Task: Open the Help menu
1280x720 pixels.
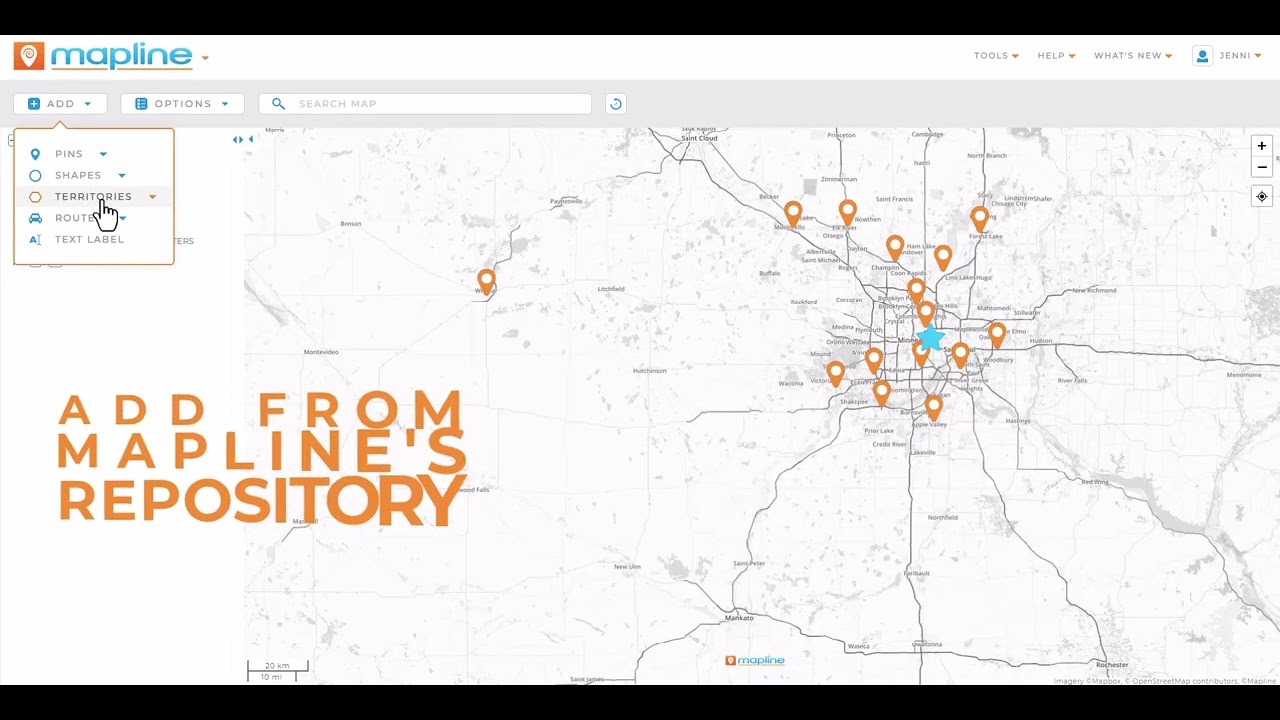Action: coord(1056,56)
